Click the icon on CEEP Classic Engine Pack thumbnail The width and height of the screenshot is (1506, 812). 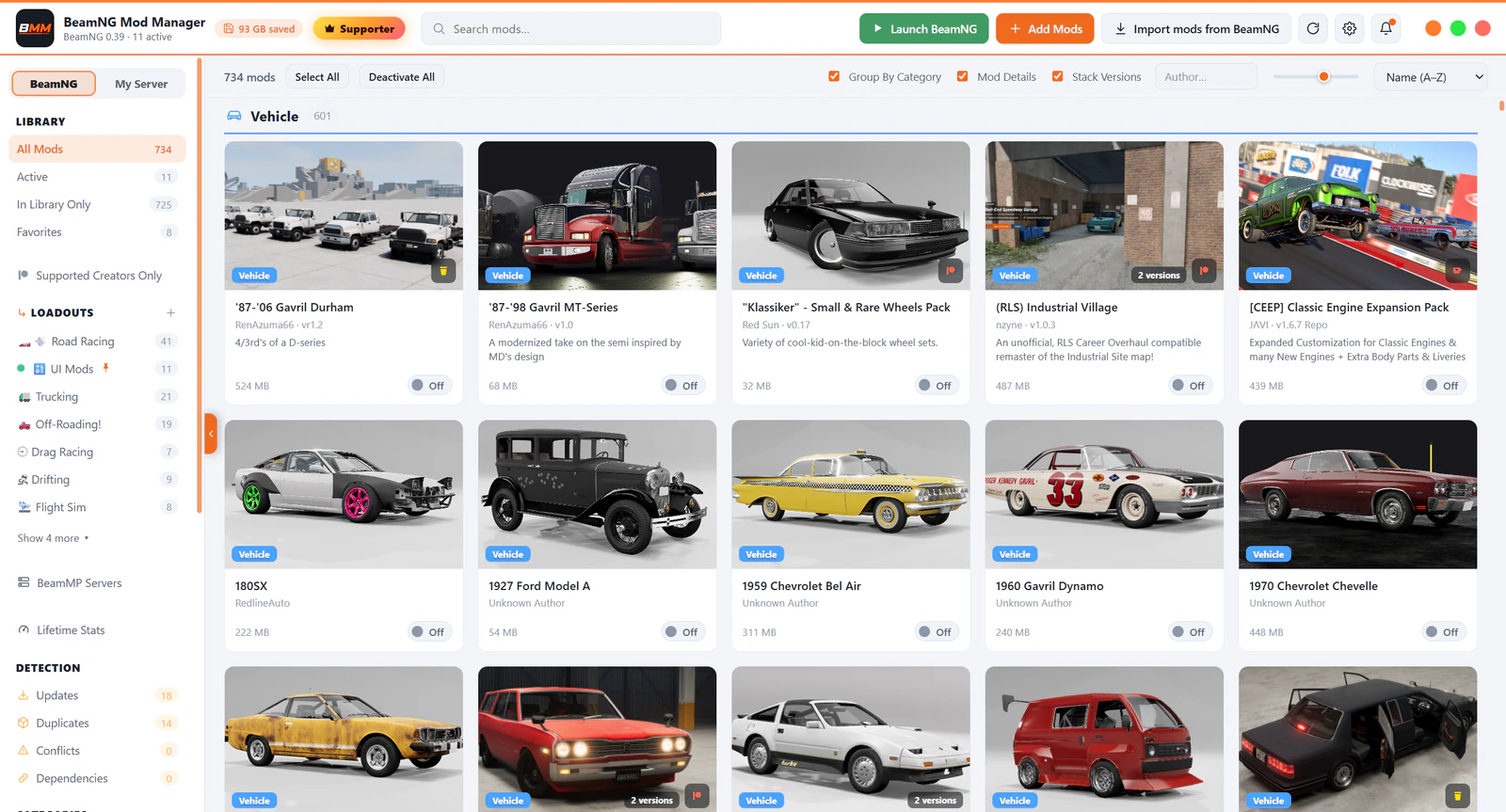1457,271
